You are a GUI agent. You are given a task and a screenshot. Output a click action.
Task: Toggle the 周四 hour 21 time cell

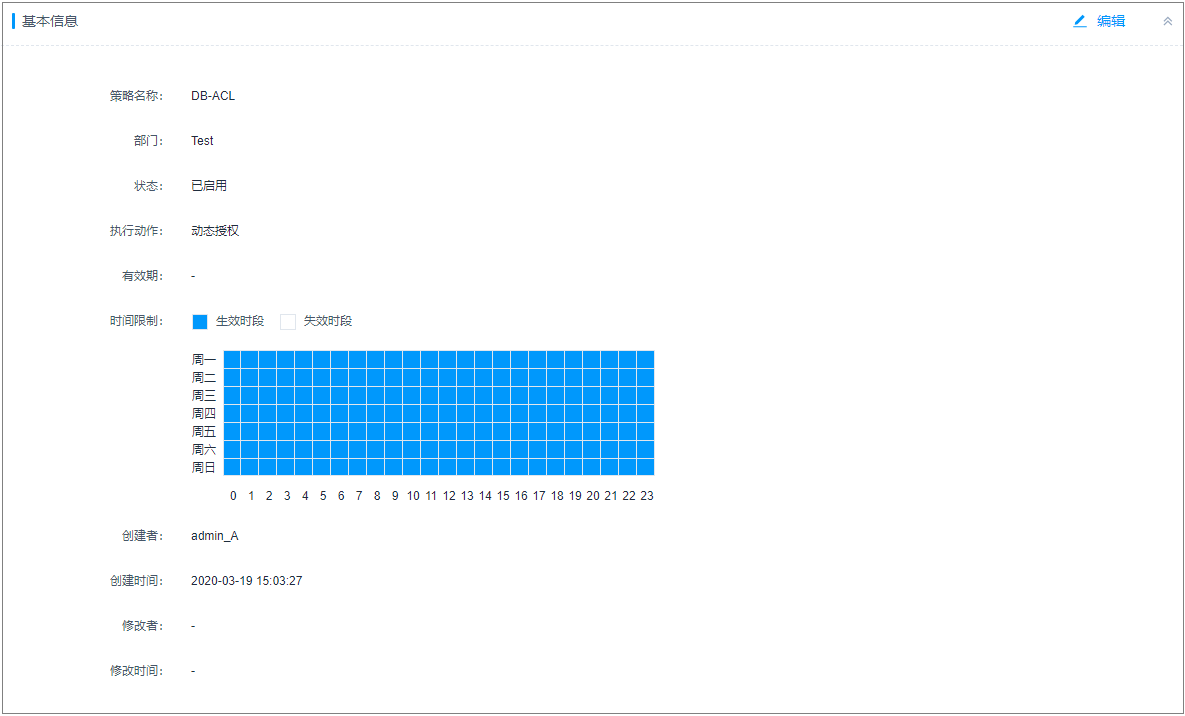coord(610,413)
